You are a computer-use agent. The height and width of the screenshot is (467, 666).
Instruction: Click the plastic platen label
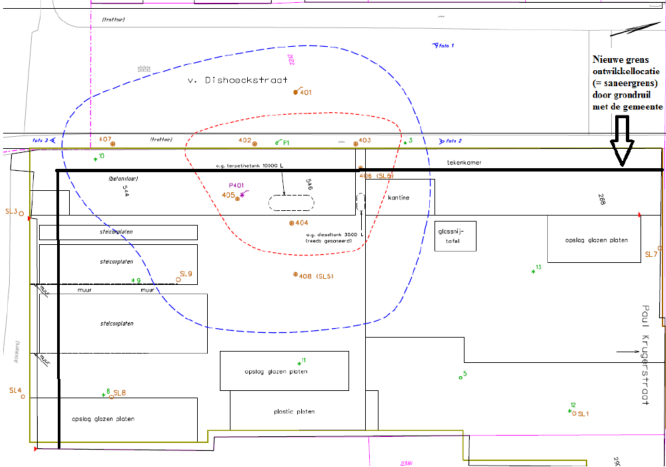(x=294, y=412)
